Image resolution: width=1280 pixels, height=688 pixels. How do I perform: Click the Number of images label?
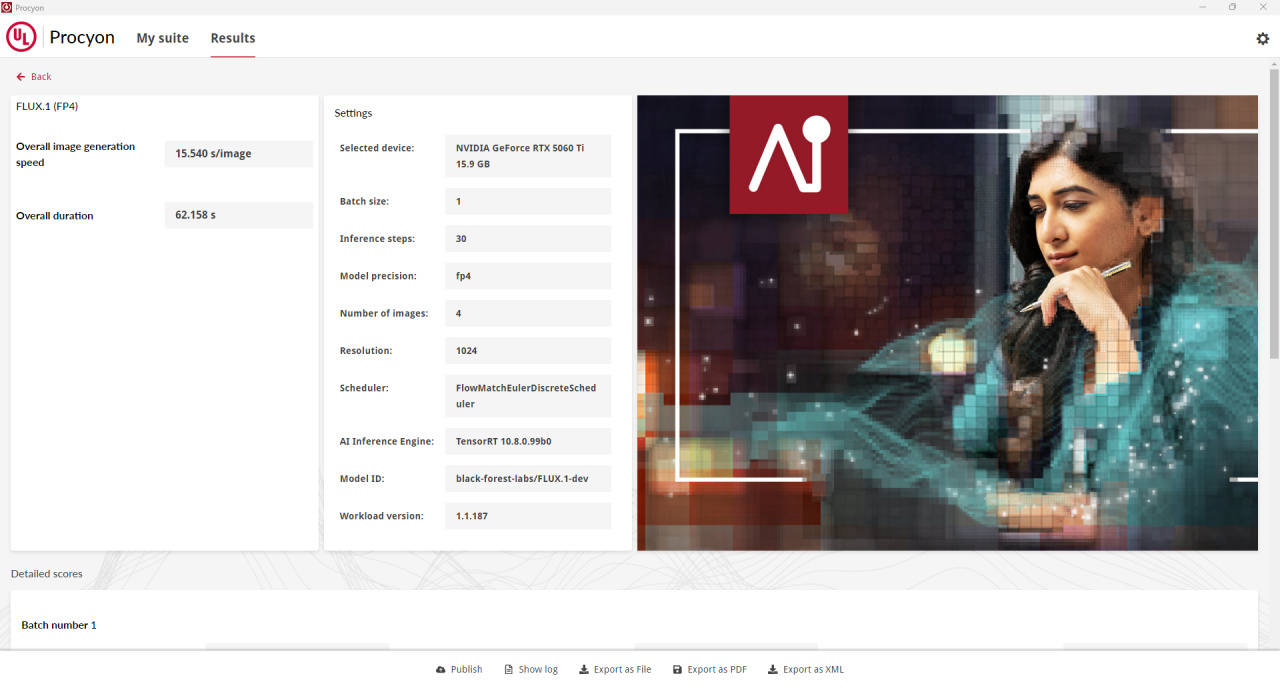click(384, 313)
